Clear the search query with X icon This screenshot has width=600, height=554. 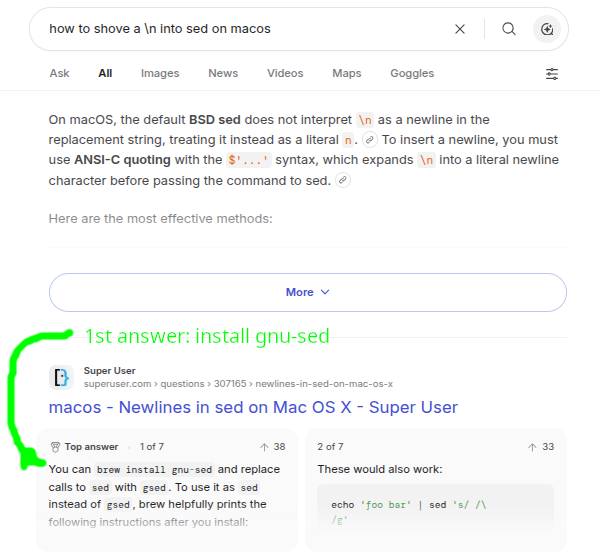click(x=460, y=29)
